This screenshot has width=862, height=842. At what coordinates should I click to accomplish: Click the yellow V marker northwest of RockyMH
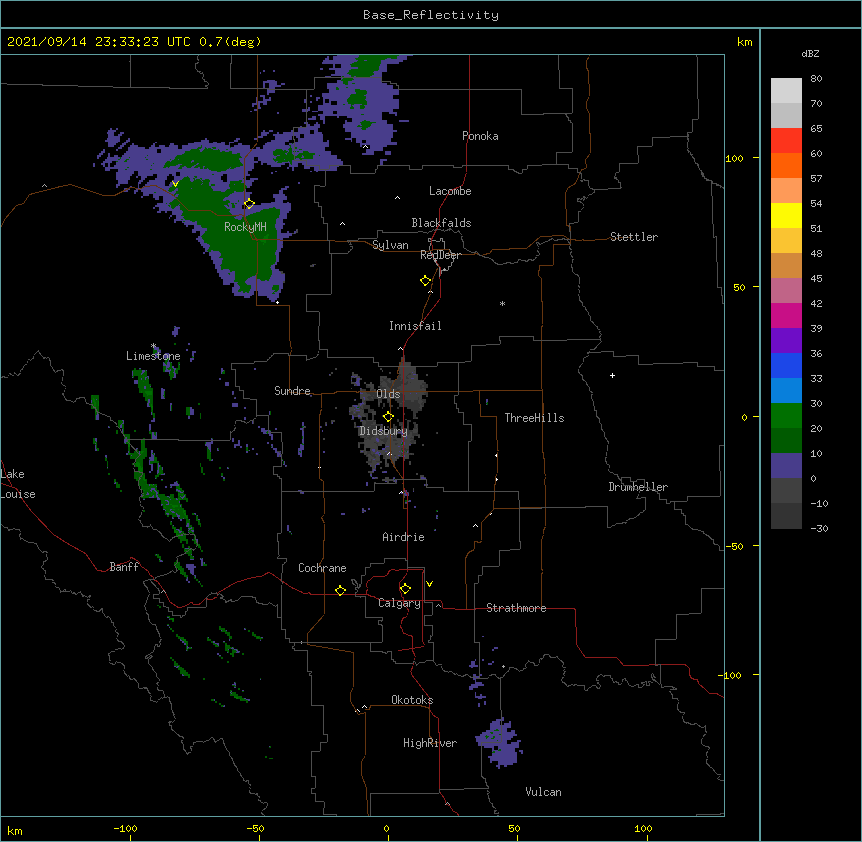coord(175,184)
